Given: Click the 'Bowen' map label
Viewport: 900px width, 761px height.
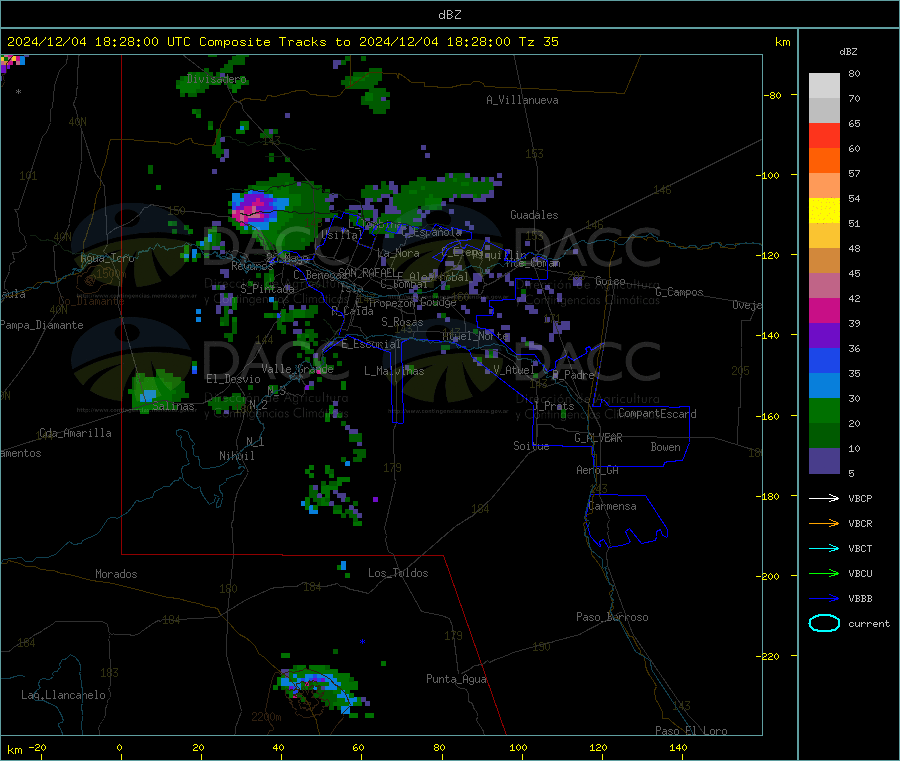Looking at the screenshot, I should click(665, 447).
